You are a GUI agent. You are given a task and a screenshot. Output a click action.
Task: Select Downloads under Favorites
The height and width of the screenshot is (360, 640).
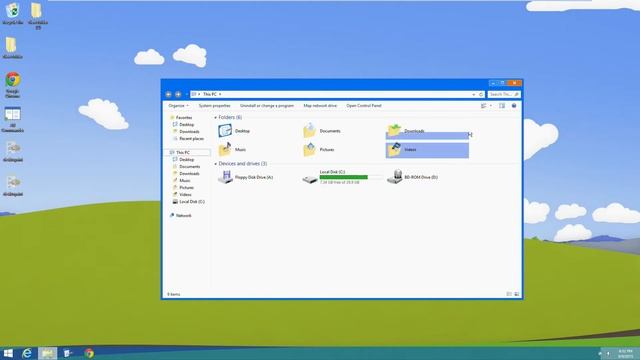(186, 131)
